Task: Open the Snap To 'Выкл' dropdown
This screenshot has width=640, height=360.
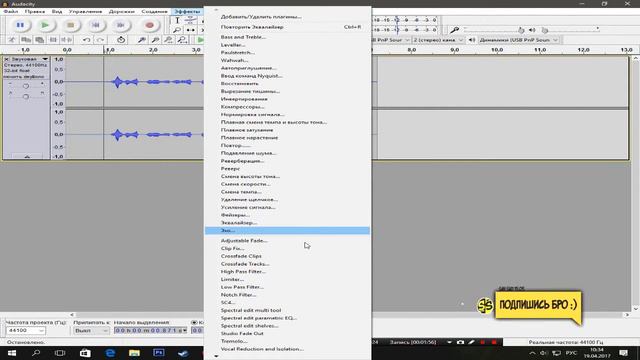Action: pyautogui.click(x=91, y=330)
